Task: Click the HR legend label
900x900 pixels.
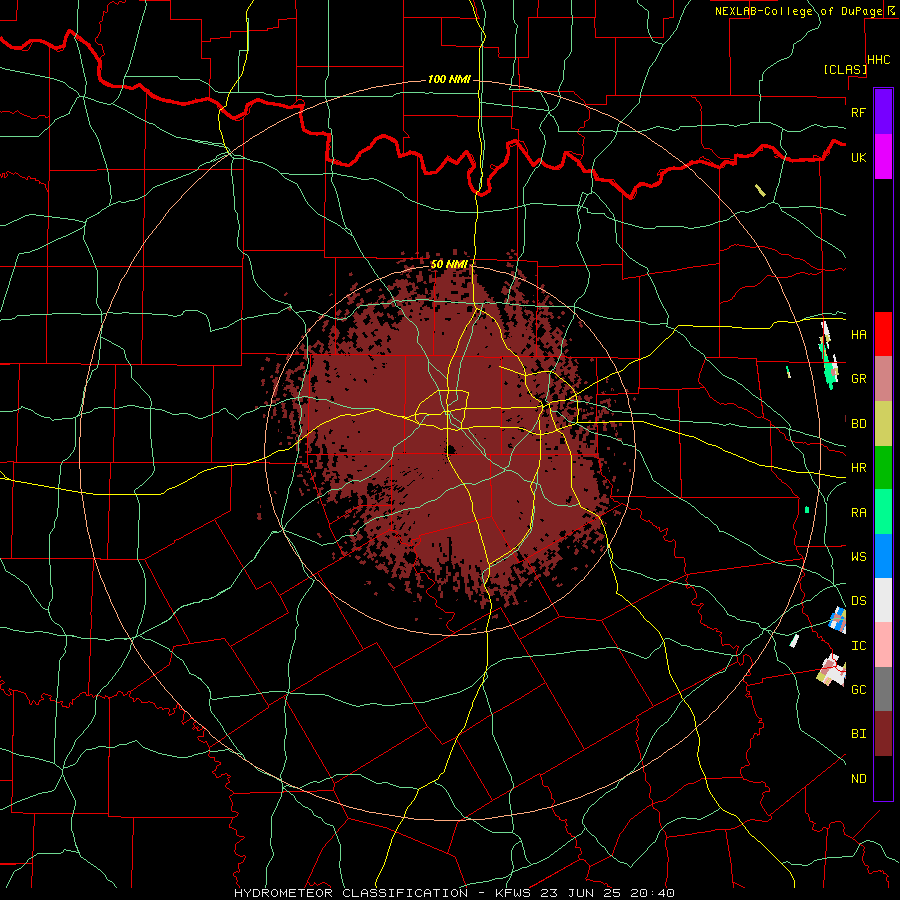Action: pyautogui.click(x=858, y=468)
